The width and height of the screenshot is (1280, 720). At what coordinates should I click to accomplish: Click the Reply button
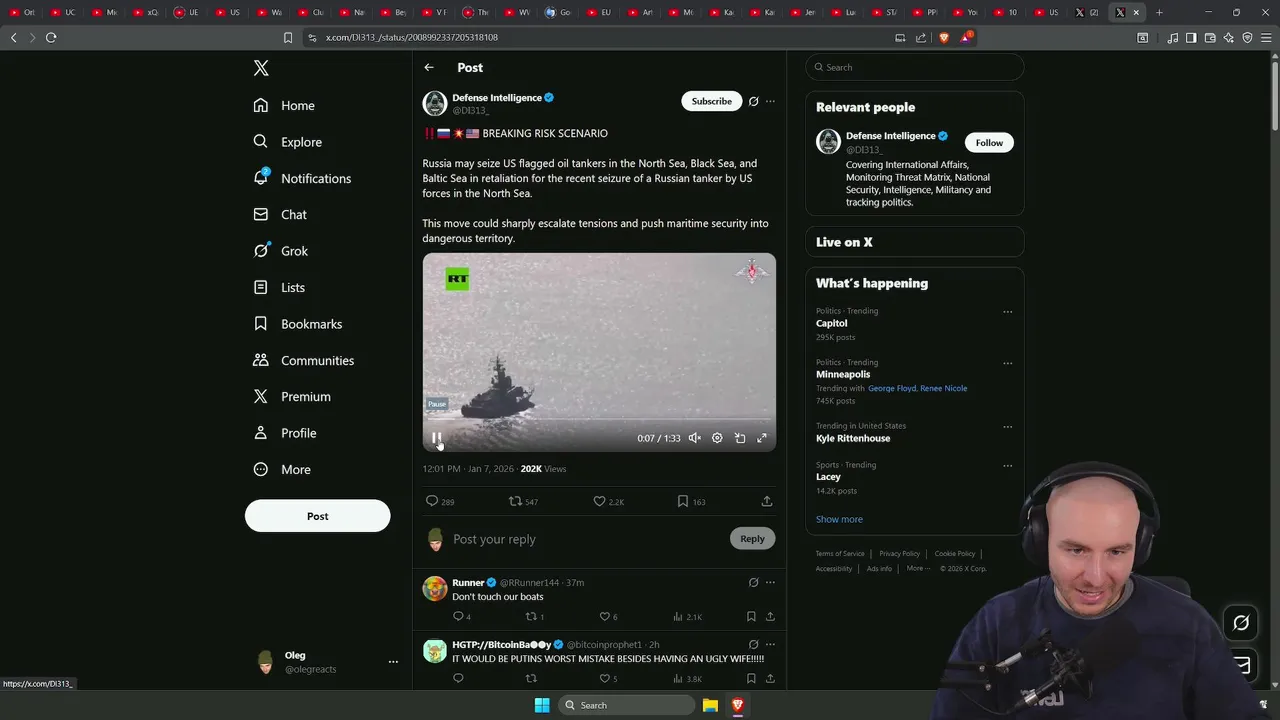tap(752, 538)
